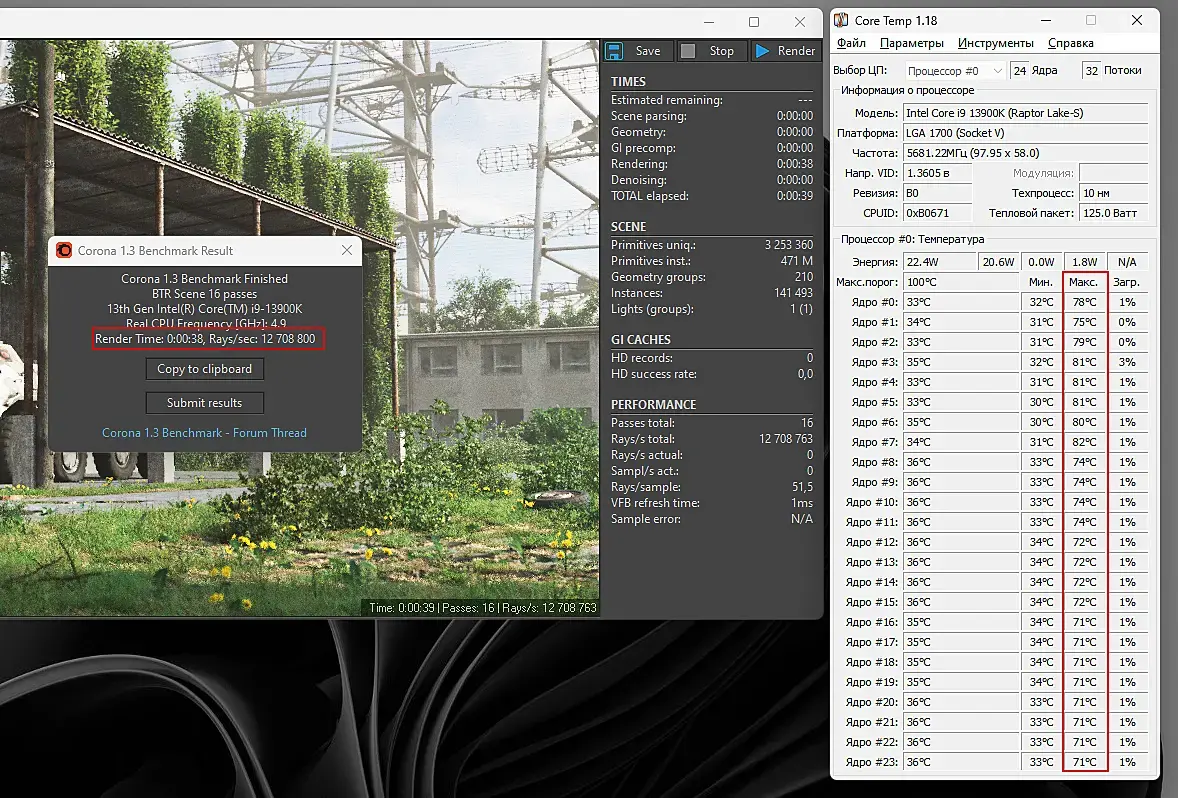This screenshot has height=798, width=1178.
Task: Click the Ядро #23 row label
Action: click(x=871, y=762)
